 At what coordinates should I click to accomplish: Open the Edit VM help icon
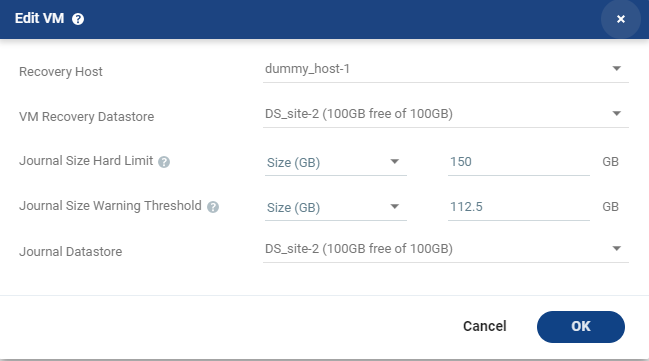78,19
